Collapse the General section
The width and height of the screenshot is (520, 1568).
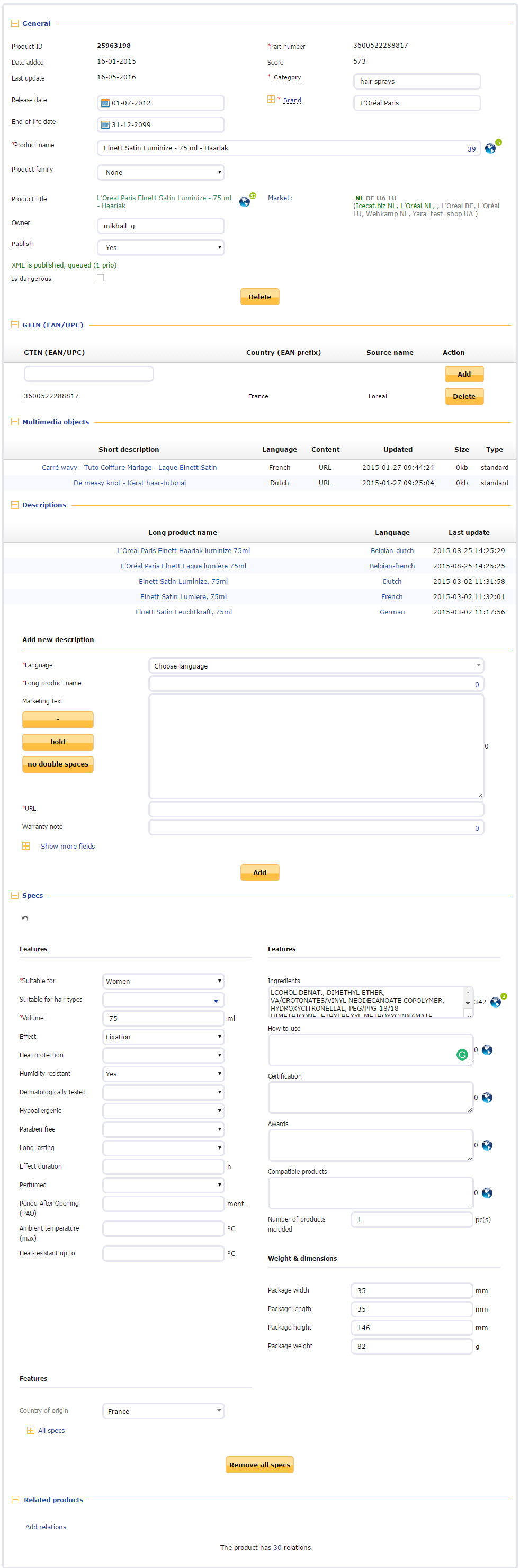[x=15, y=24]
